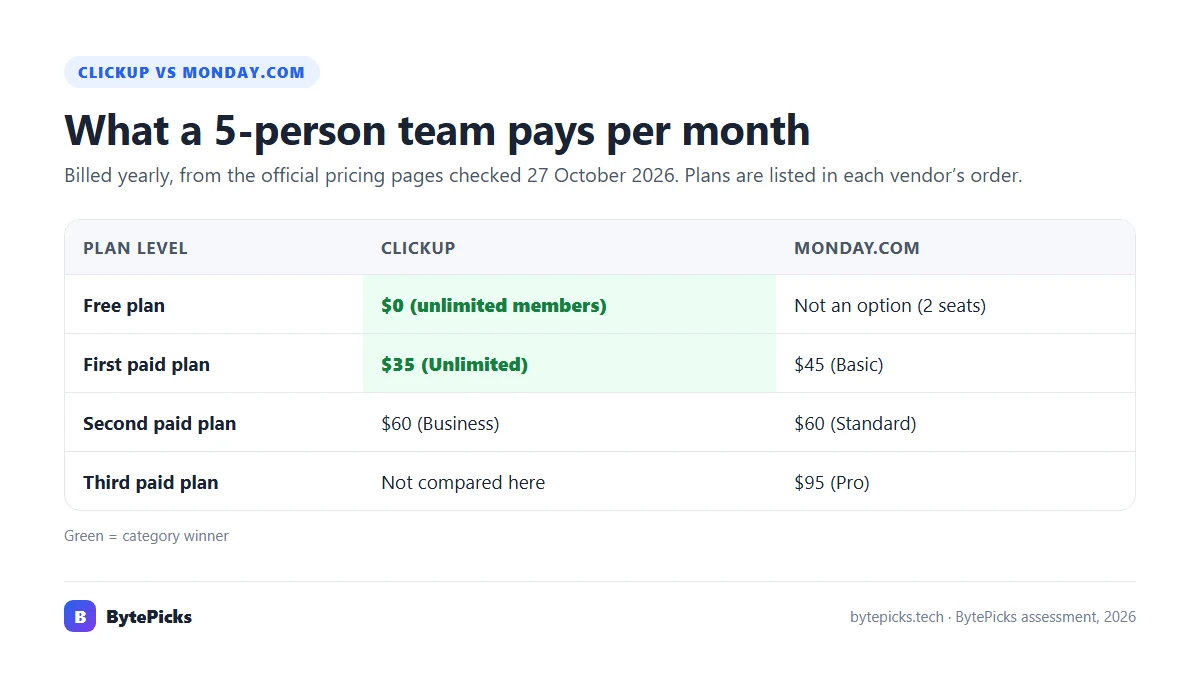Click the BytePicks purple B logo icon

coord(80,616)
